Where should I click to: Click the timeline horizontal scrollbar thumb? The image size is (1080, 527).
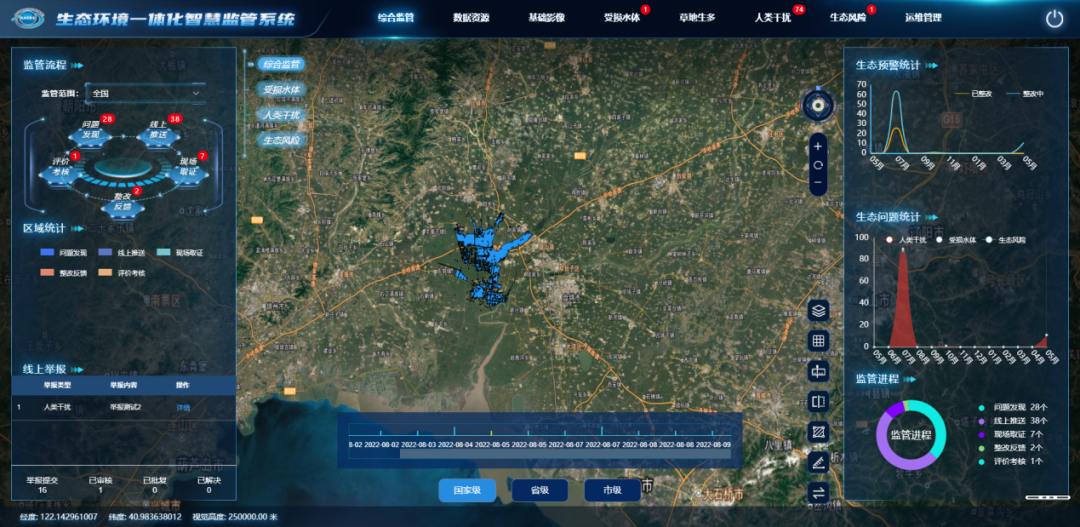[565, 454]
